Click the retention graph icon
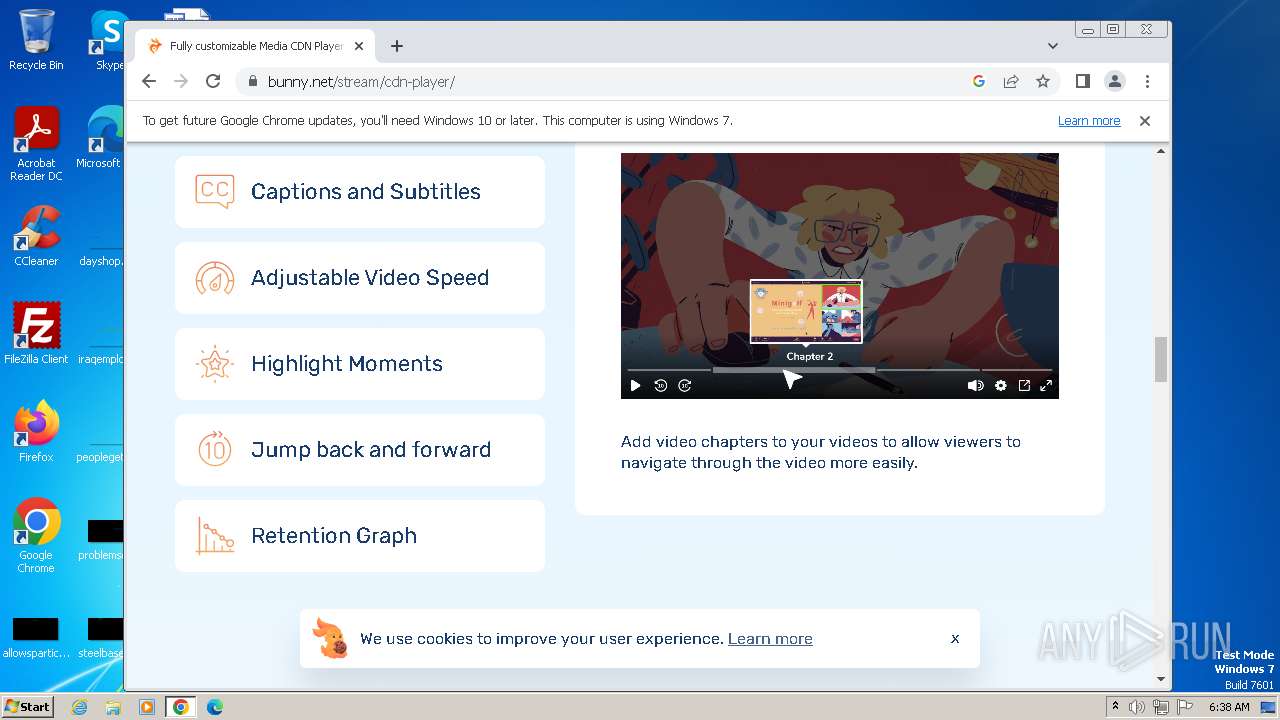 (x=215, y=536)
